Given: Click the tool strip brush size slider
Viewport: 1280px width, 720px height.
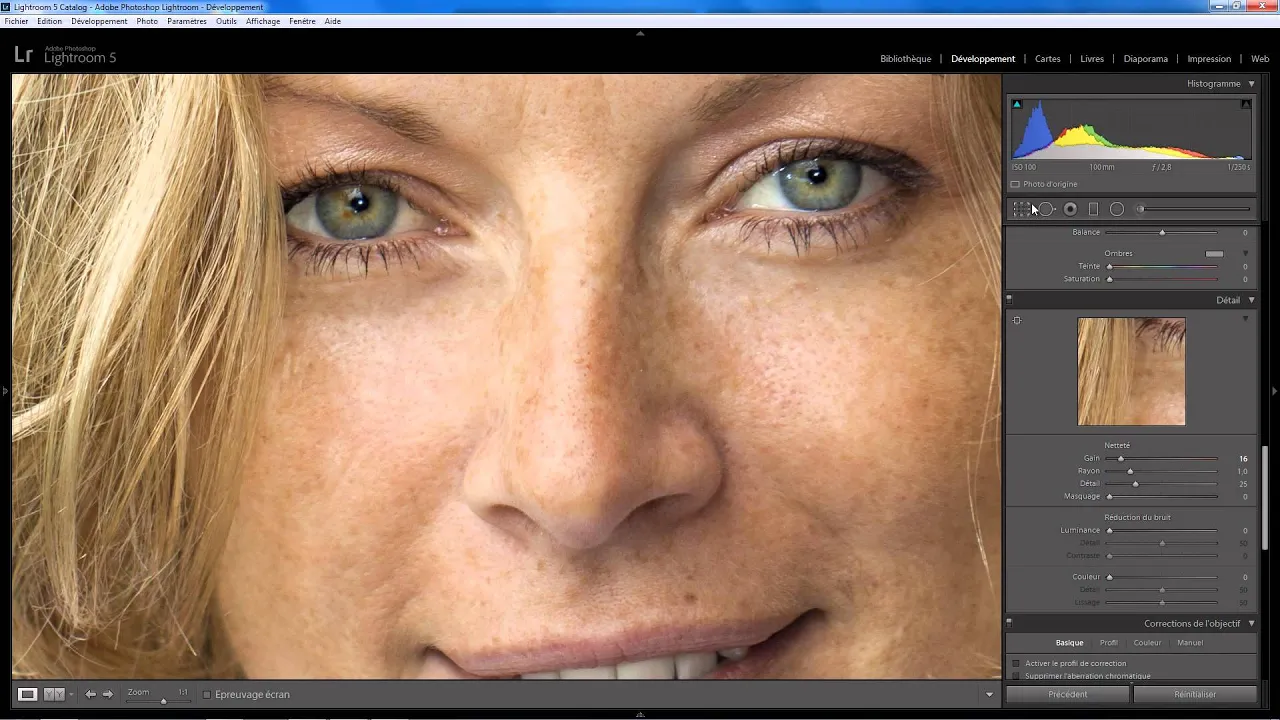Looking at the screenshot, I should 1193,209.
